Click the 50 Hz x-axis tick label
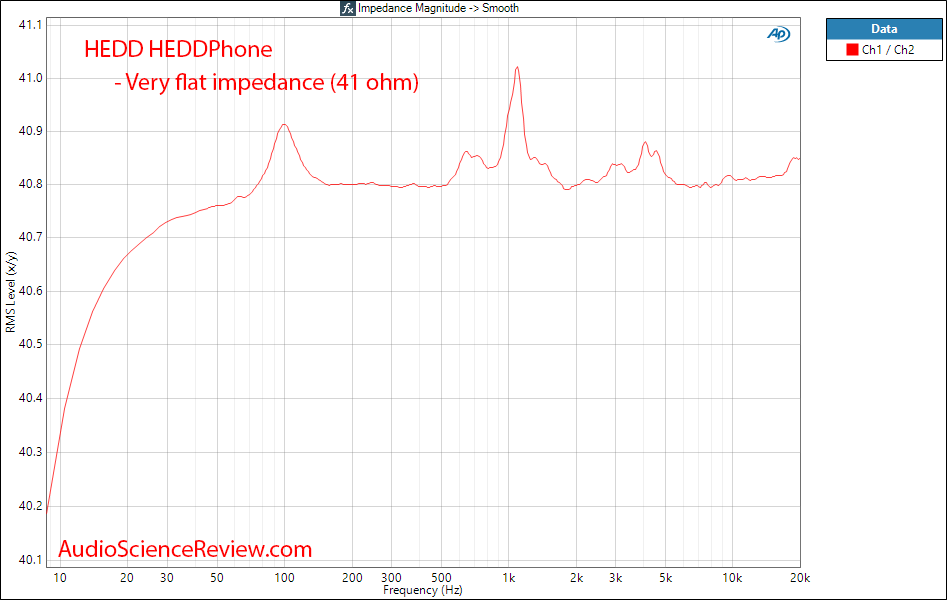Screen dimensions: 947x600 point(217,578)
